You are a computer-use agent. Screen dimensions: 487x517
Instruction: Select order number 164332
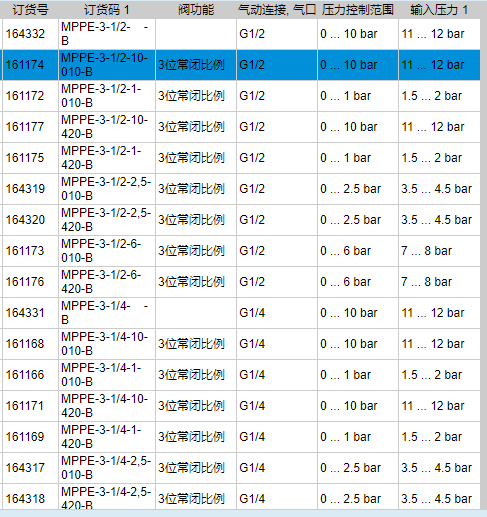25,34
